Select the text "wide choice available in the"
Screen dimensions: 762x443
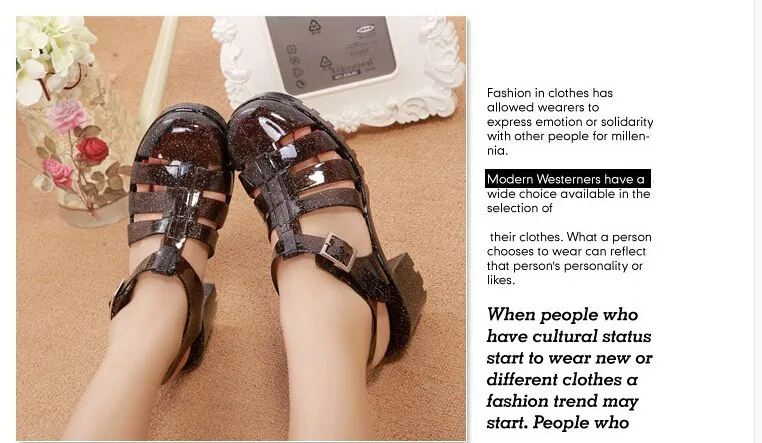(568, 194)
